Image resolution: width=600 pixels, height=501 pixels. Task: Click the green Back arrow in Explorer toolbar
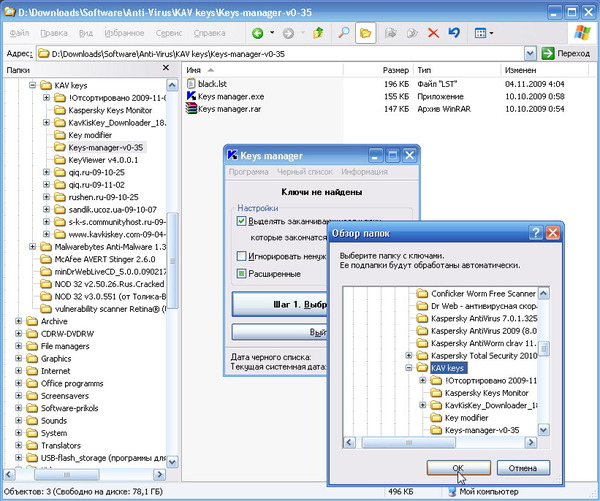pos(258,34)
